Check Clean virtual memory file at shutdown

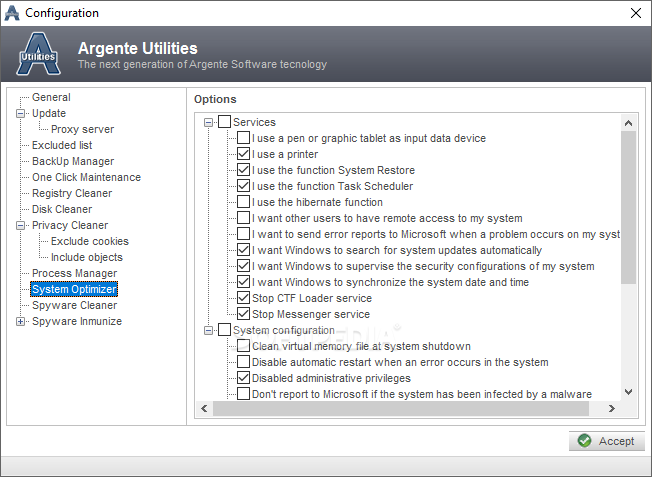tap(244, 346)
